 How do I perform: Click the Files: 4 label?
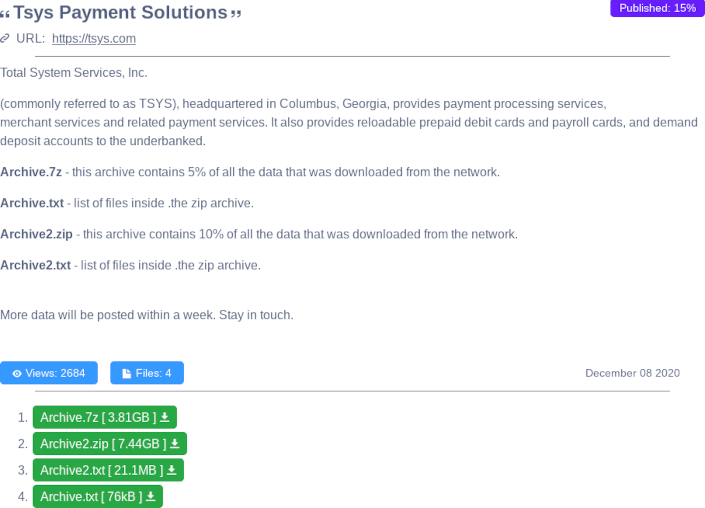click(153, 373)
